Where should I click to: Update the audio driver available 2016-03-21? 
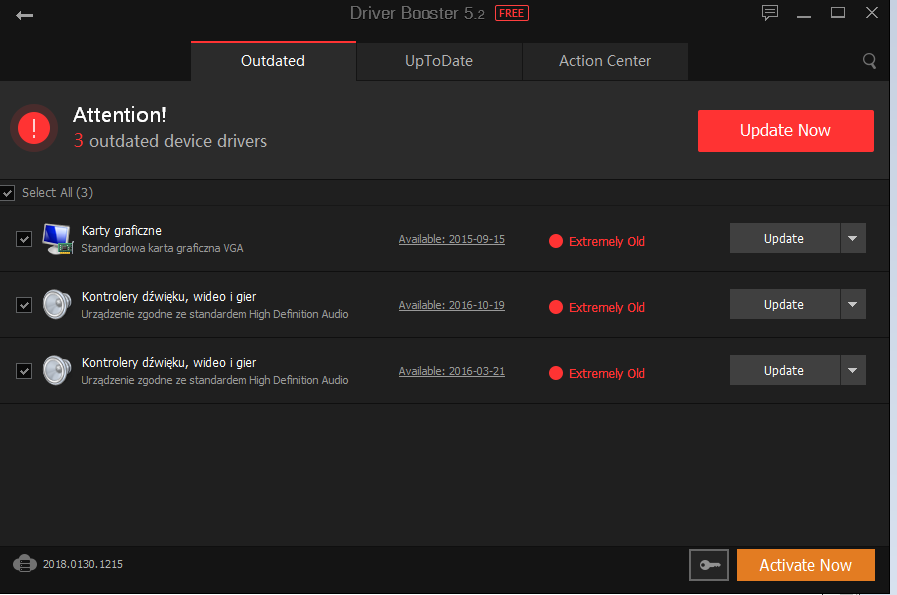(784, 370)
